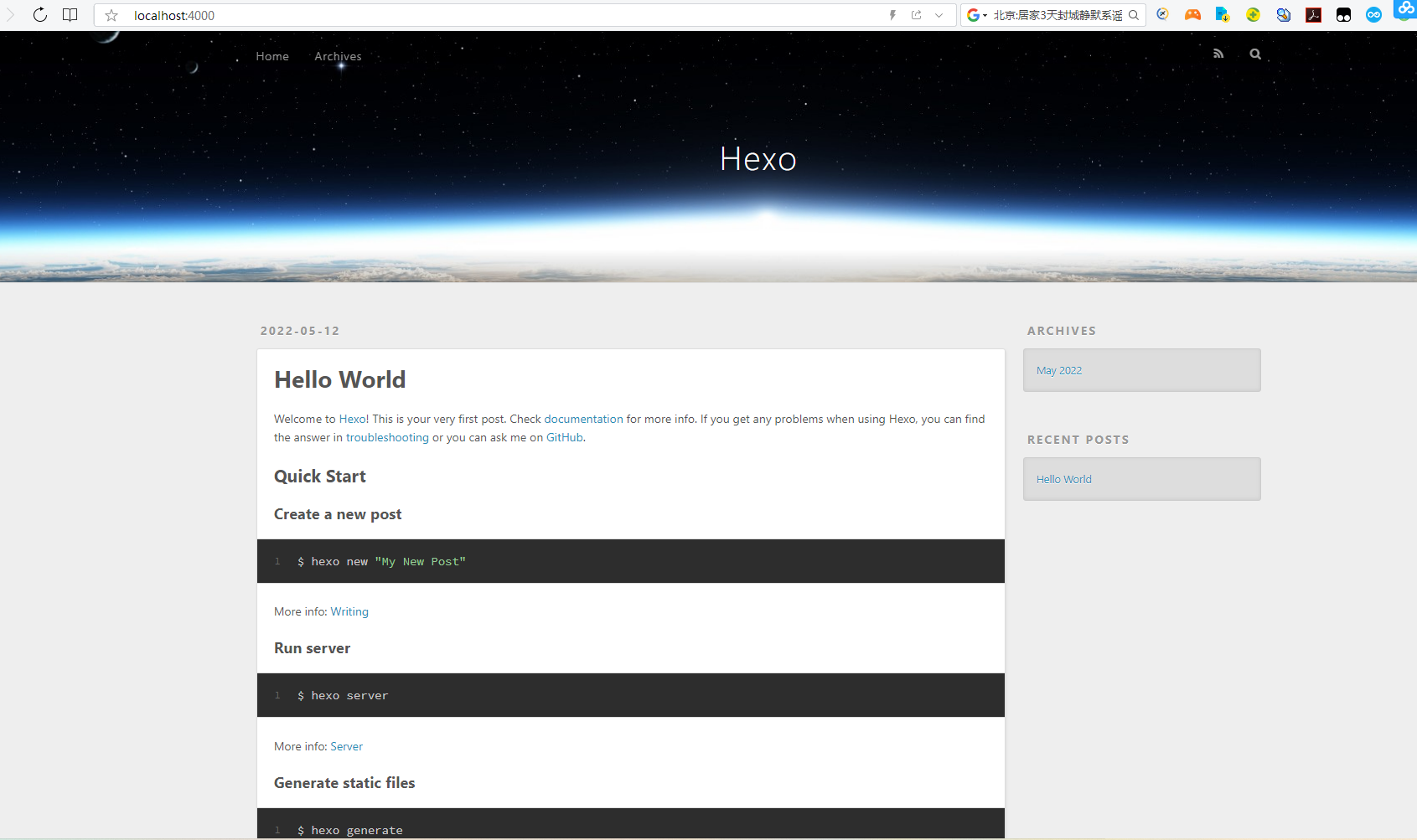This screenshot has height=840, width=1417.
Task: Open the RSS feed icon
Action: [x=1218, y=54]
